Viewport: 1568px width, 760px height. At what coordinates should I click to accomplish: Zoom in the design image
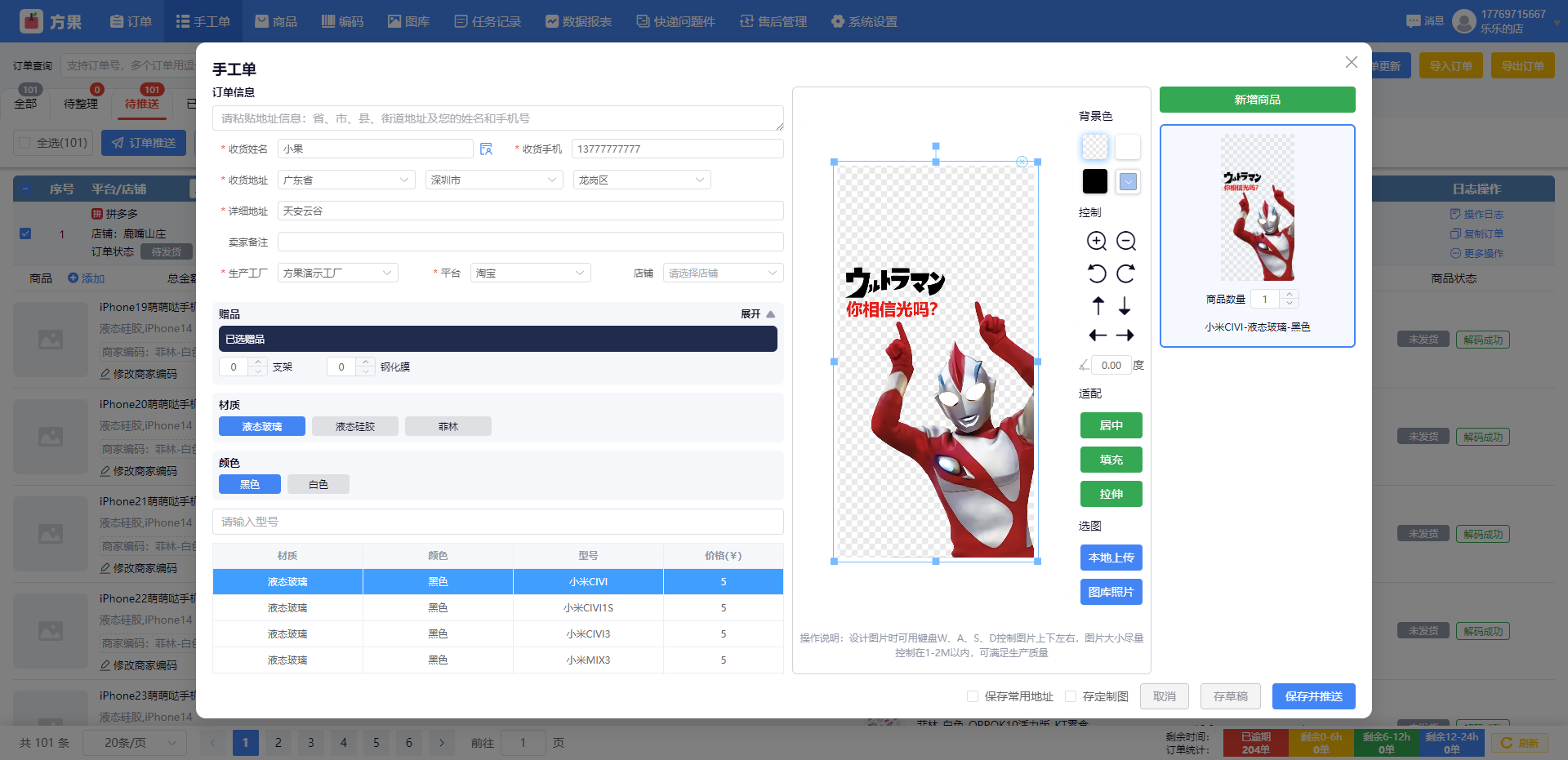click(1097, 241)
